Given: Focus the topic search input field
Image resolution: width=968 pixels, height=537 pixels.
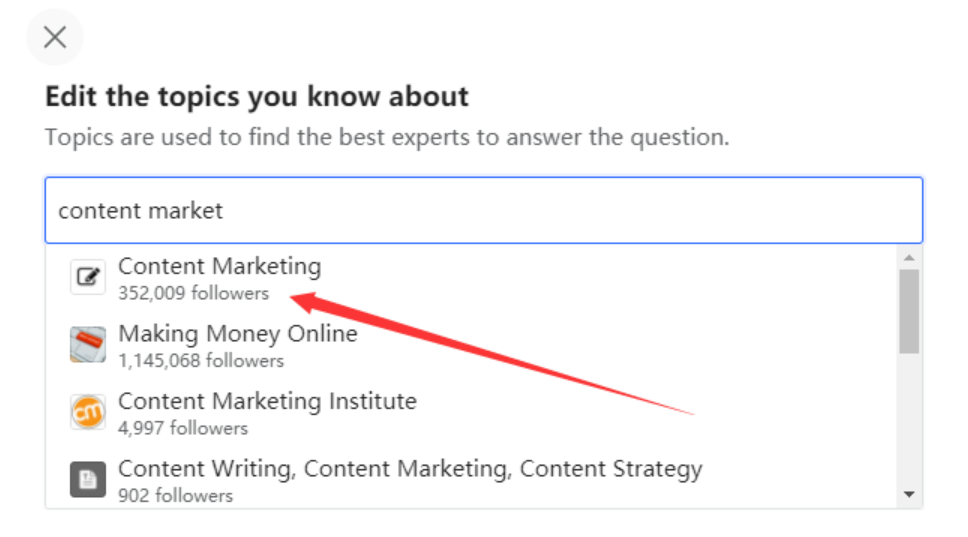Looking at the screenshot, I should (x=484, y=210).
